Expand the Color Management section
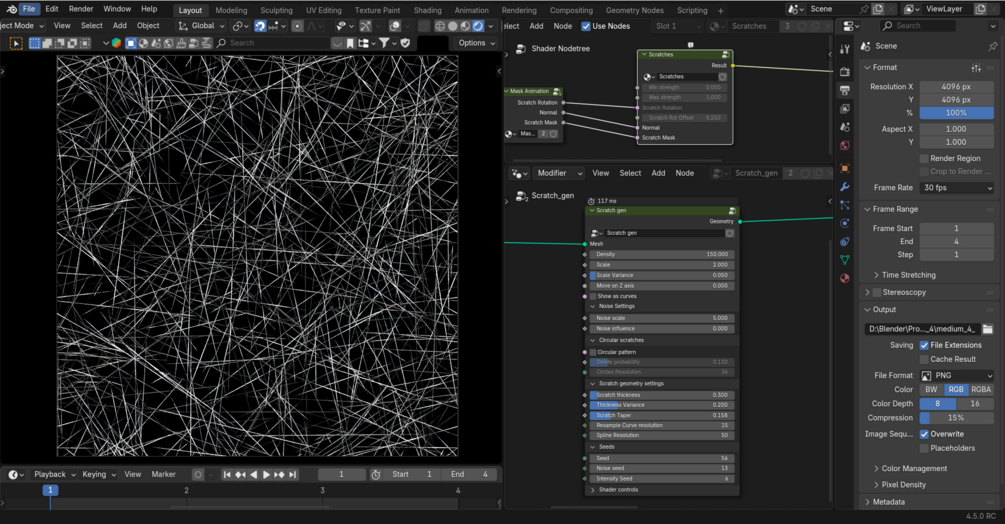The height and width of the screenshot is (524, 1005). tap(914, 468)
